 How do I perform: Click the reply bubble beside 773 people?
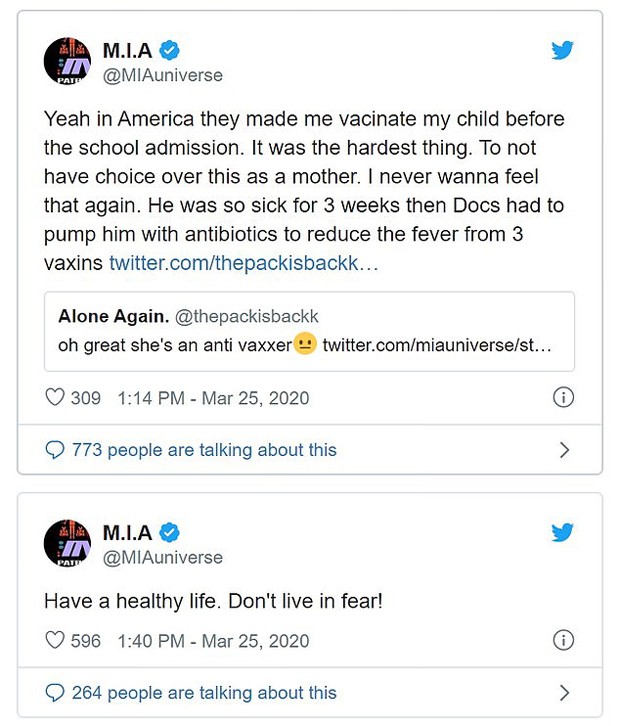click(x=55, y=450)
